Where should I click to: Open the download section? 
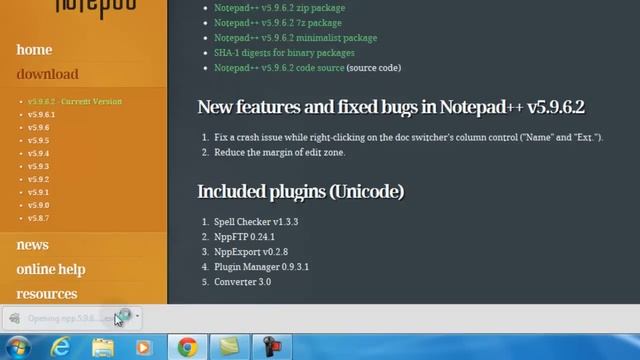[47, 74]
